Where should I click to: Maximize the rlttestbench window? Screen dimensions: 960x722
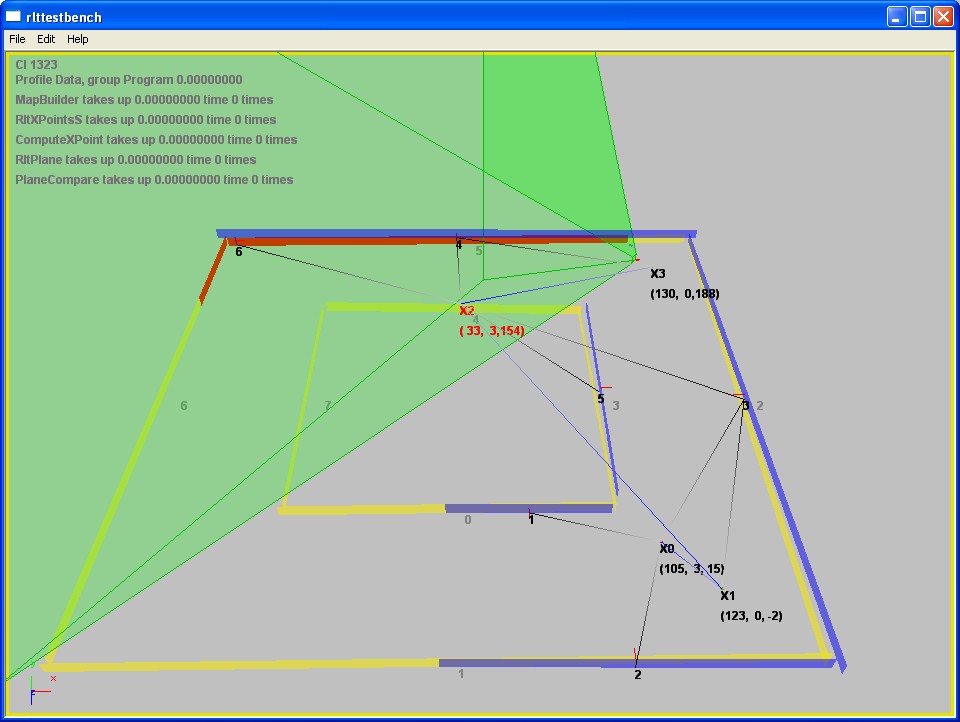(919, 16)
